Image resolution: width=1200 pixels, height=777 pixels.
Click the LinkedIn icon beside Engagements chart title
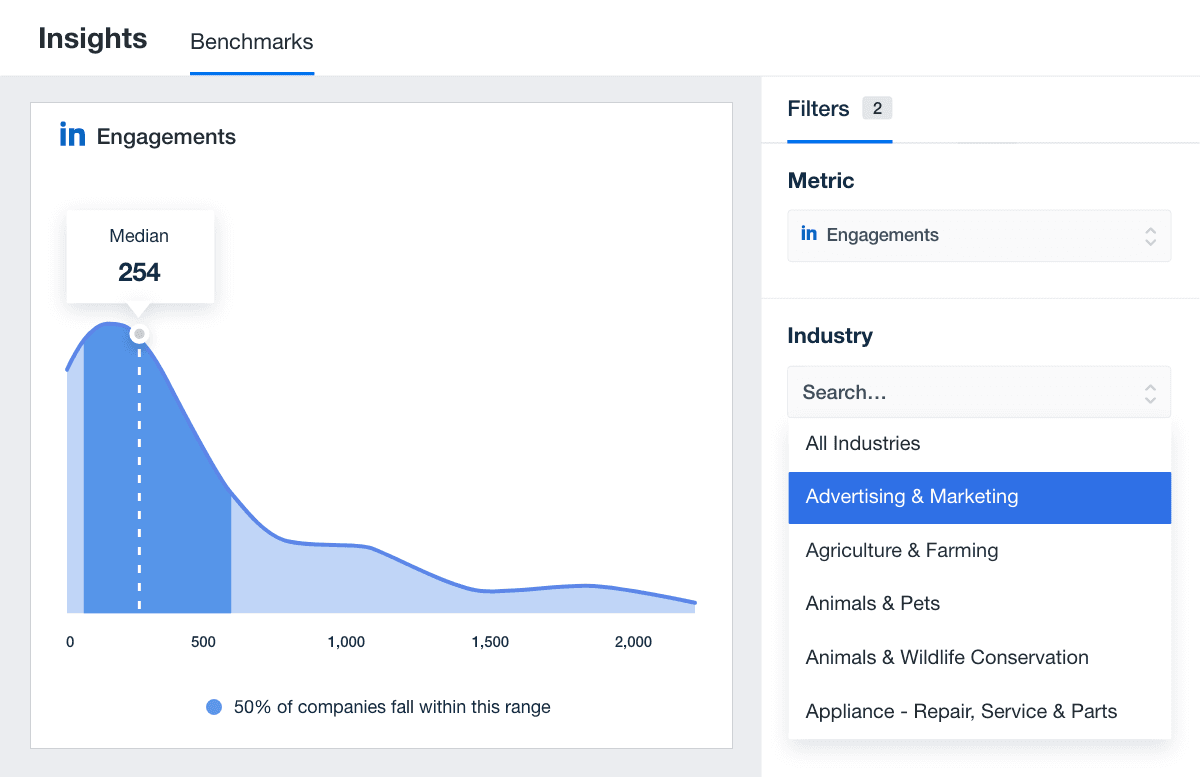[72, 134]
